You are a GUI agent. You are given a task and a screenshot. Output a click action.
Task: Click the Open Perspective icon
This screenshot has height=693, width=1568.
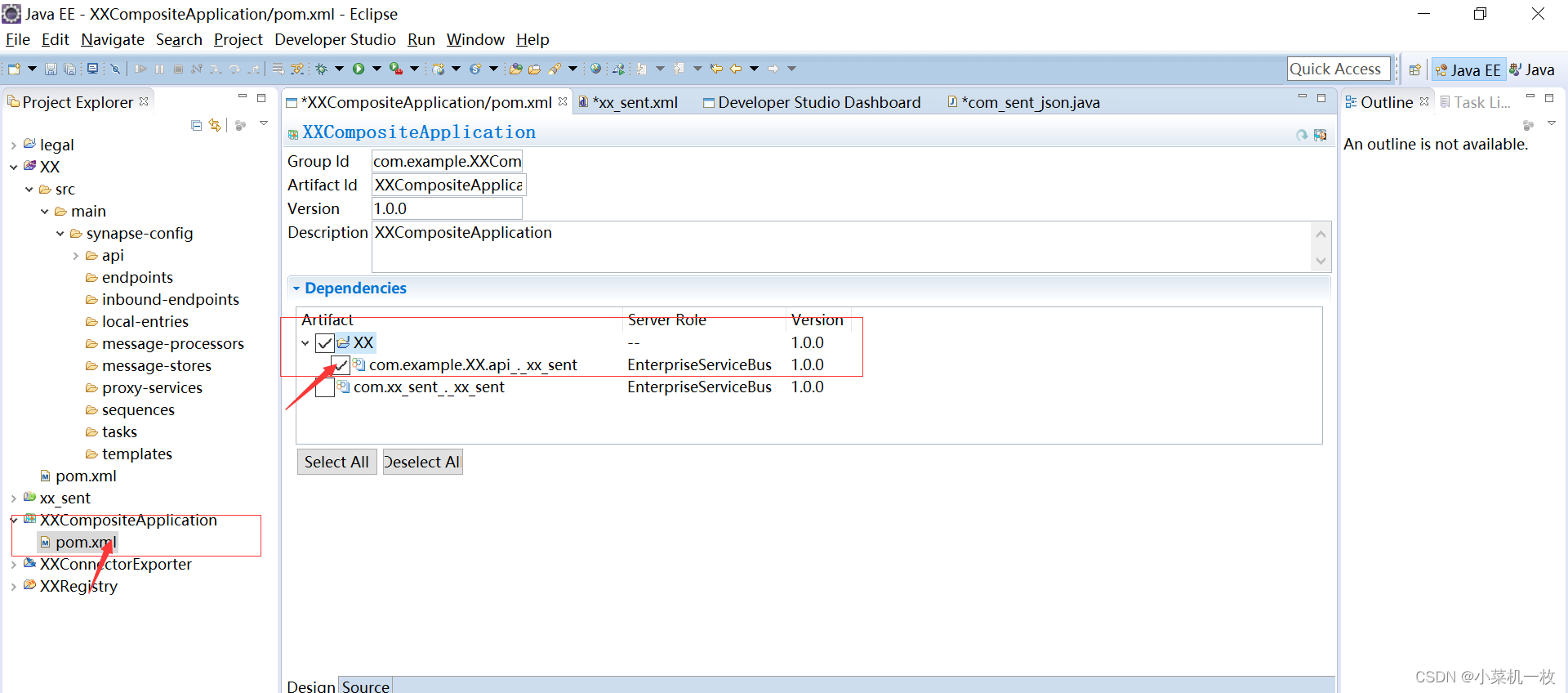1415,70
